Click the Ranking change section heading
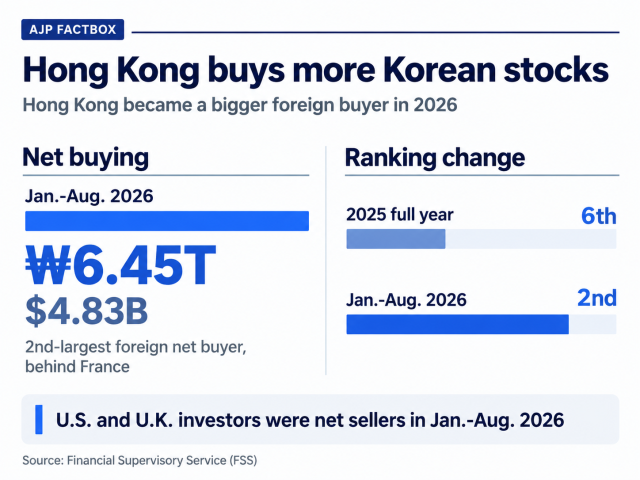The height and width of the screenshot is (480, 640). click(435, 158)
